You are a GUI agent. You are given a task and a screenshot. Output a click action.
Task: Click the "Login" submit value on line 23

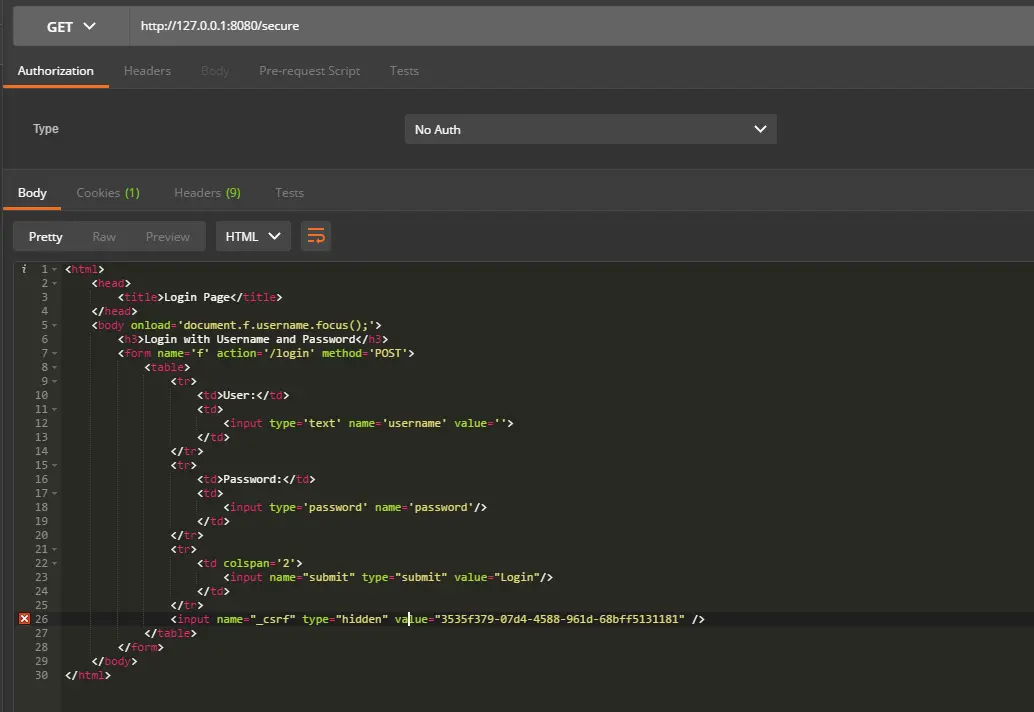(517, 577)
